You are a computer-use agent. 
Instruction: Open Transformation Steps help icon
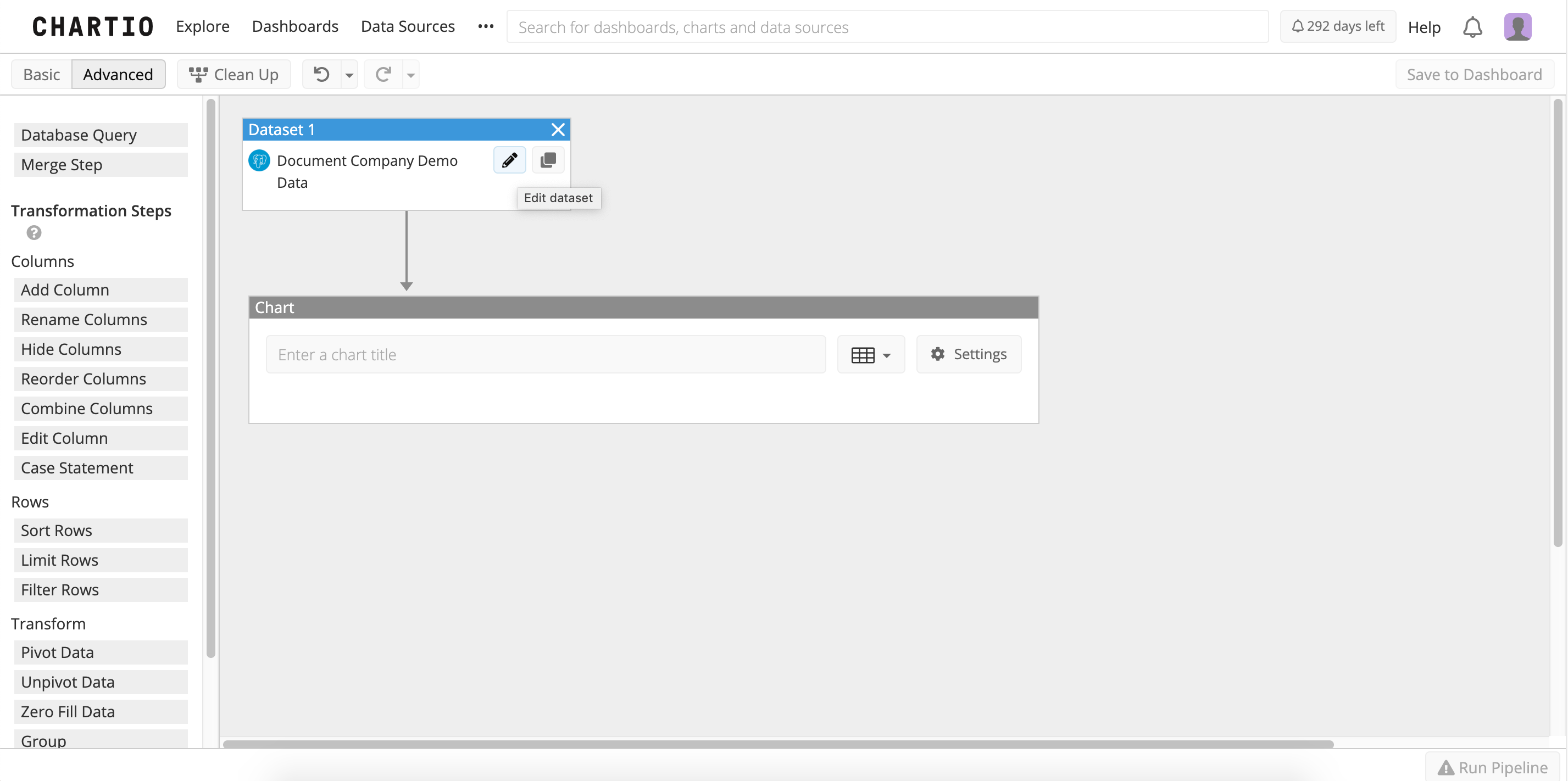(34, 232)
